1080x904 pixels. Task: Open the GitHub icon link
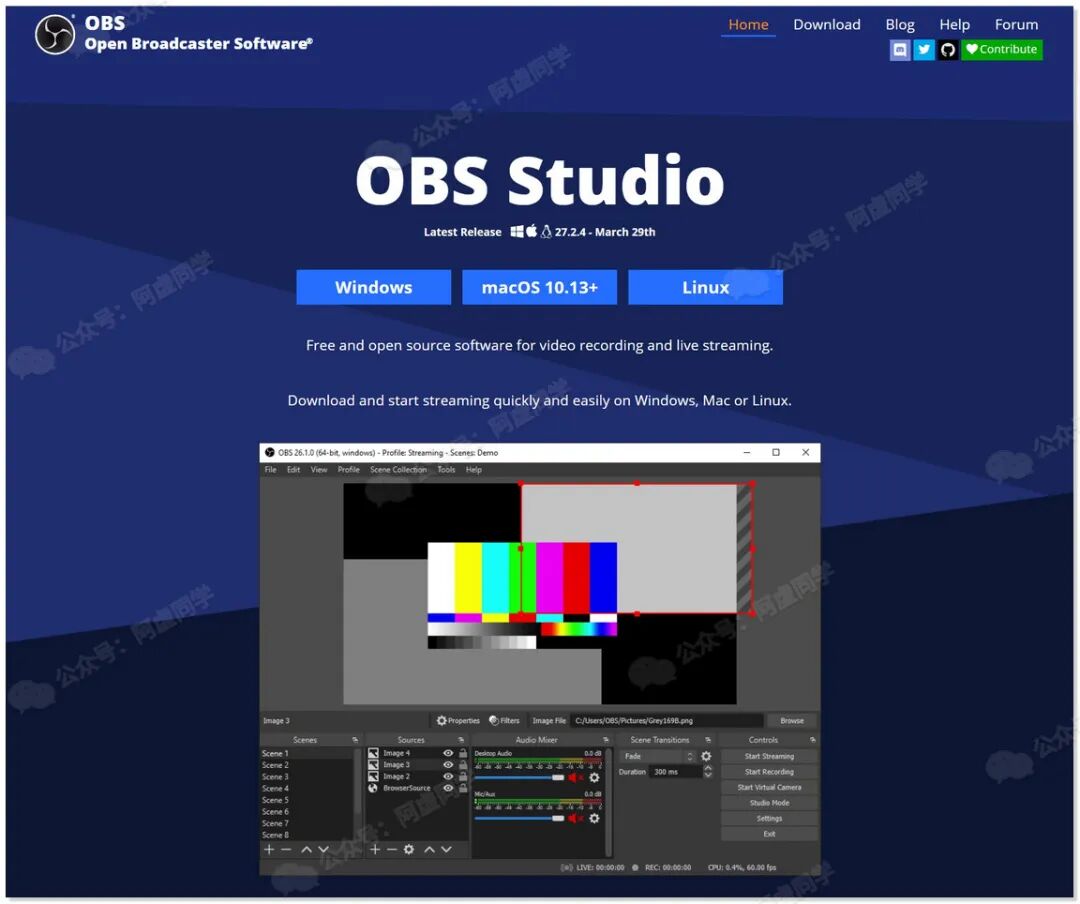coord(948,50)
